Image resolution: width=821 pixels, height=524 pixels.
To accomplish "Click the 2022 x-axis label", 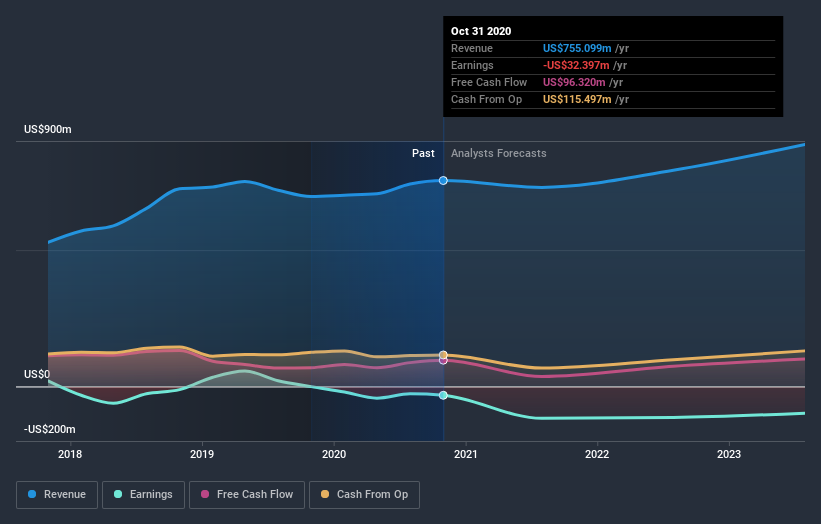I will tap(597, 454).
